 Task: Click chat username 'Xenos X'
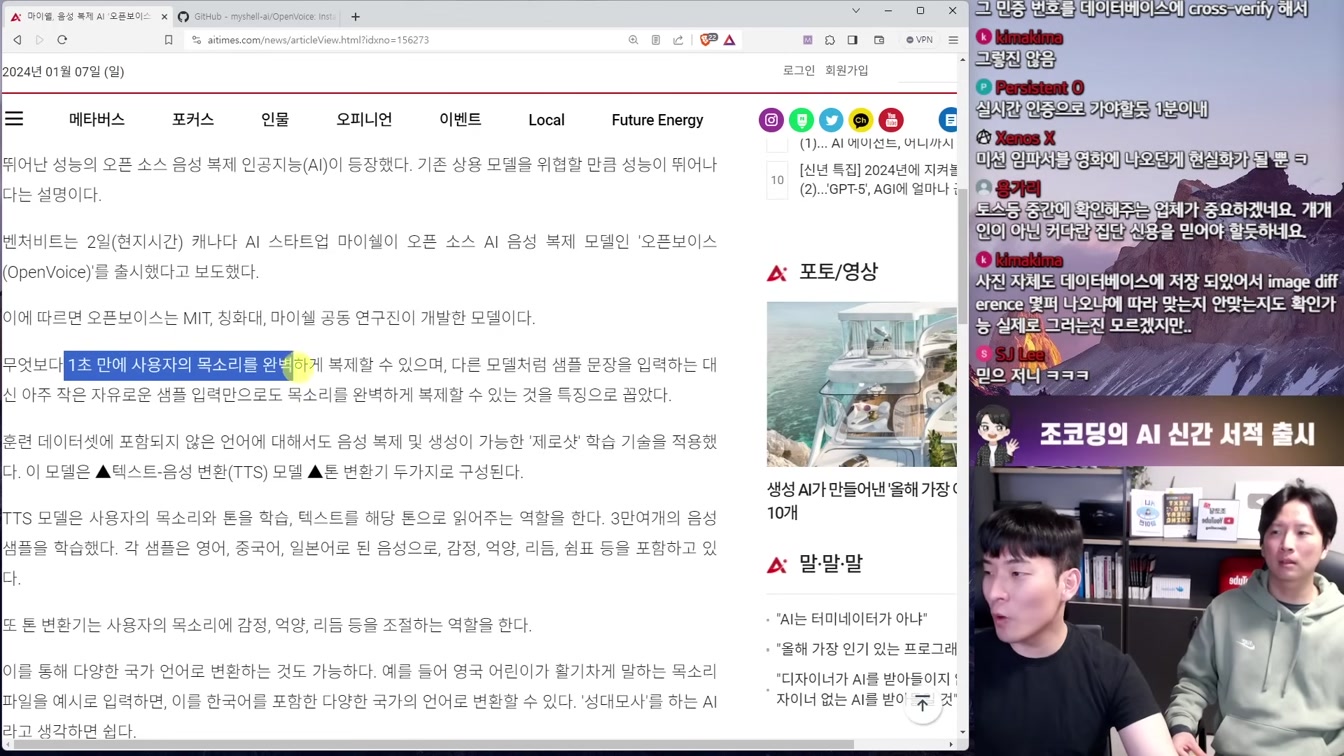[1025, 138]
